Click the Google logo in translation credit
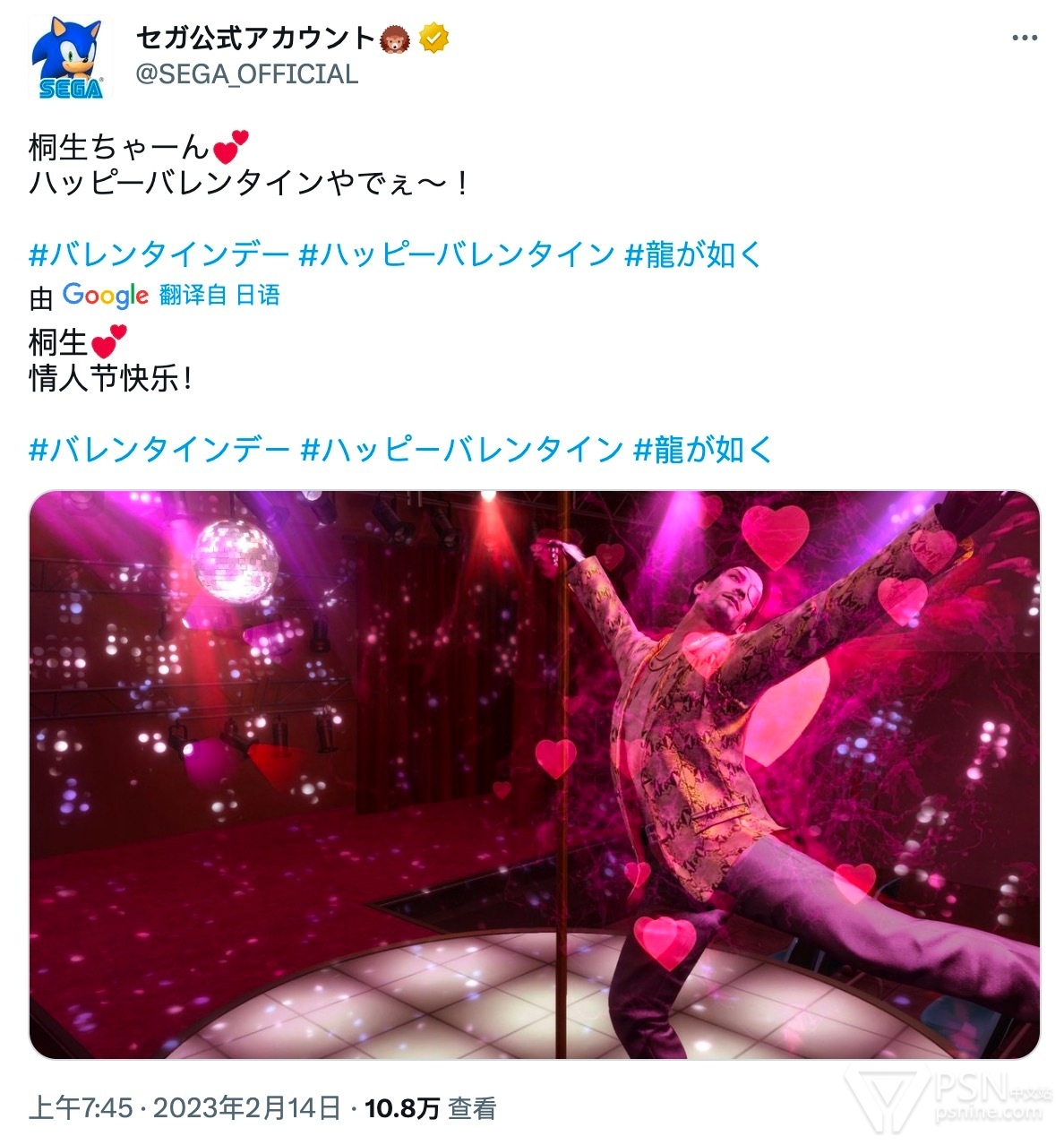1064x1145 pixels. click(105, 295)
